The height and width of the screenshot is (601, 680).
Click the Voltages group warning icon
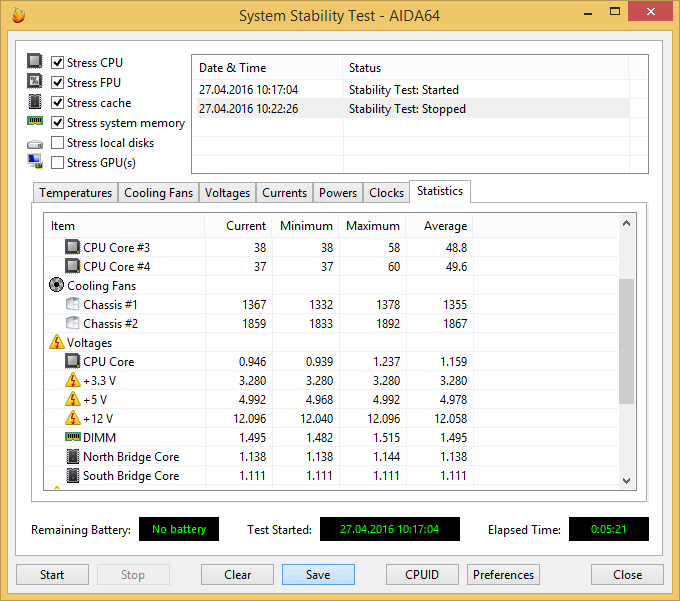pos(56,342)
